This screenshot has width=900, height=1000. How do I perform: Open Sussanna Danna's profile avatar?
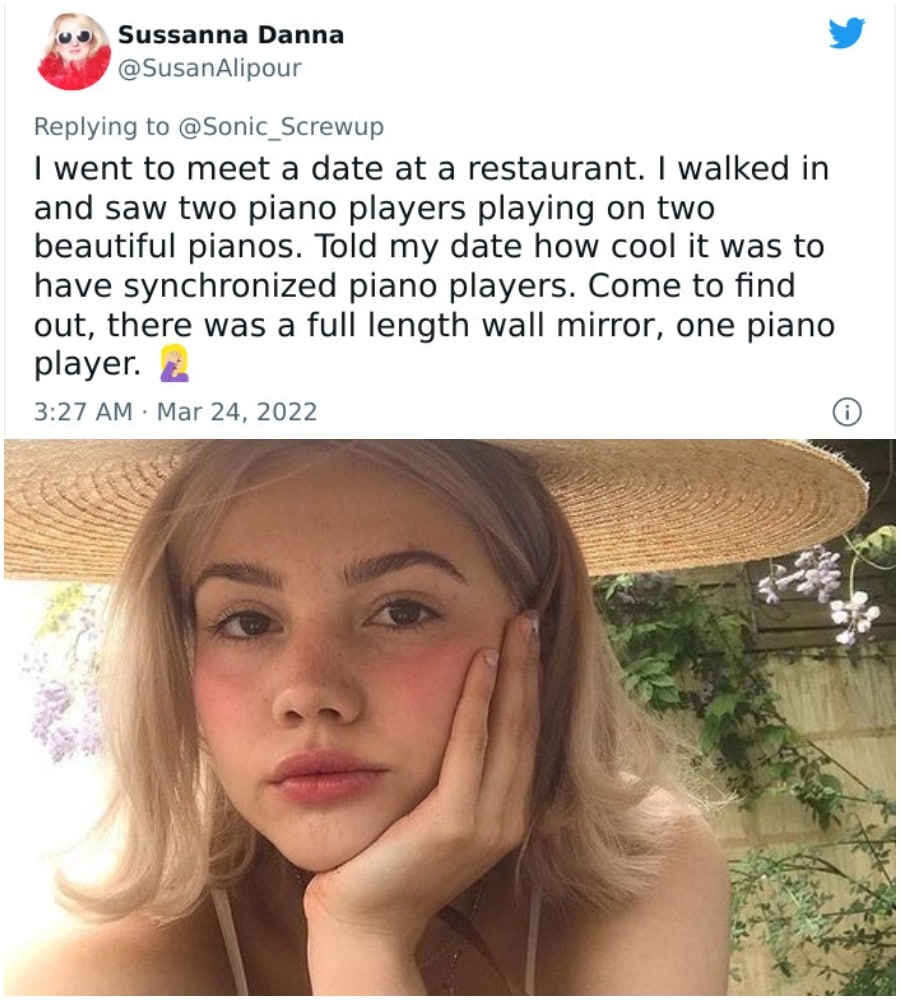click(x=74, y=51)
